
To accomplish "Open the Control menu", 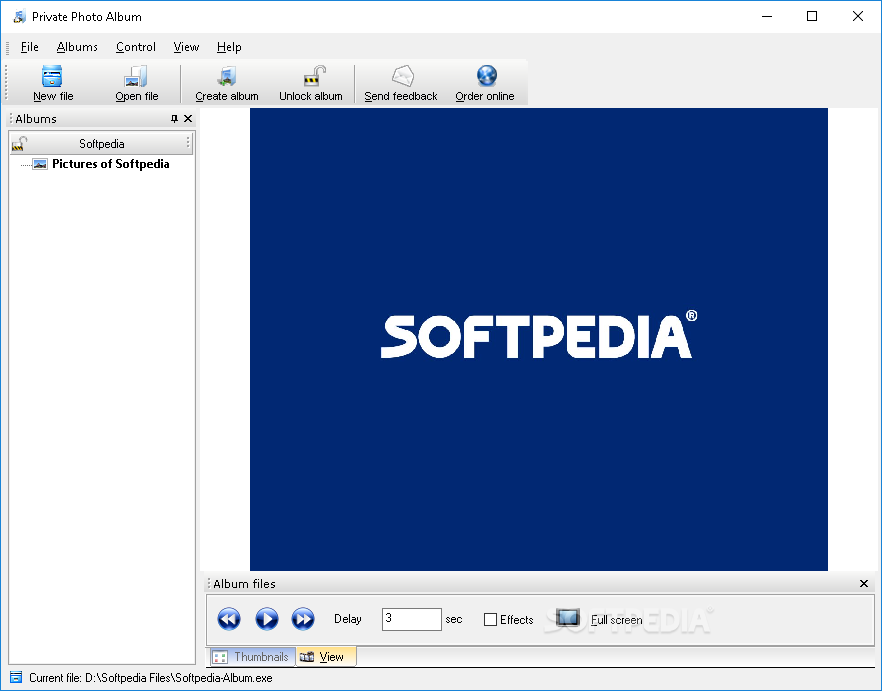I will click(136, 47).
